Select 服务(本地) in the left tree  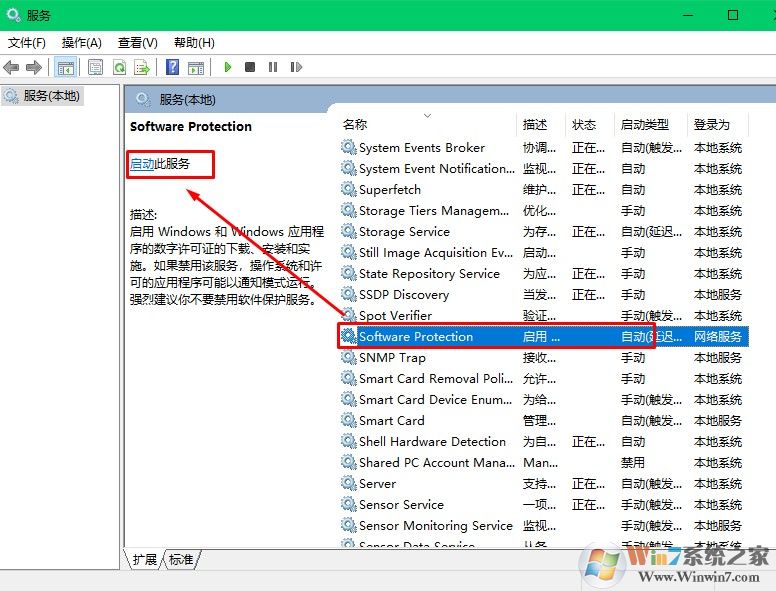(x=44, y=96)
